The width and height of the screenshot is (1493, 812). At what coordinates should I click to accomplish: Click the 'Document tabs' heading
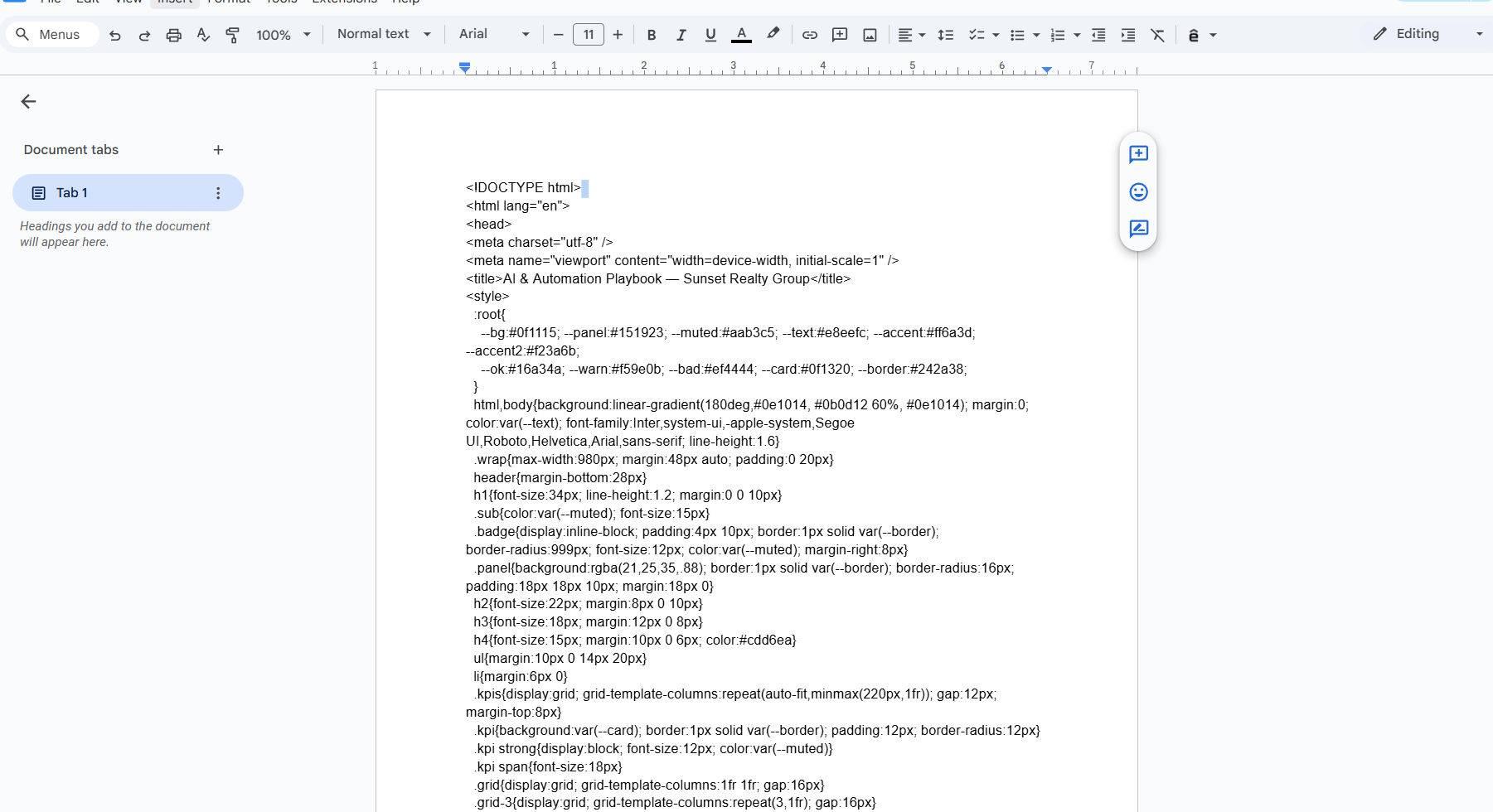coord(71,150)
